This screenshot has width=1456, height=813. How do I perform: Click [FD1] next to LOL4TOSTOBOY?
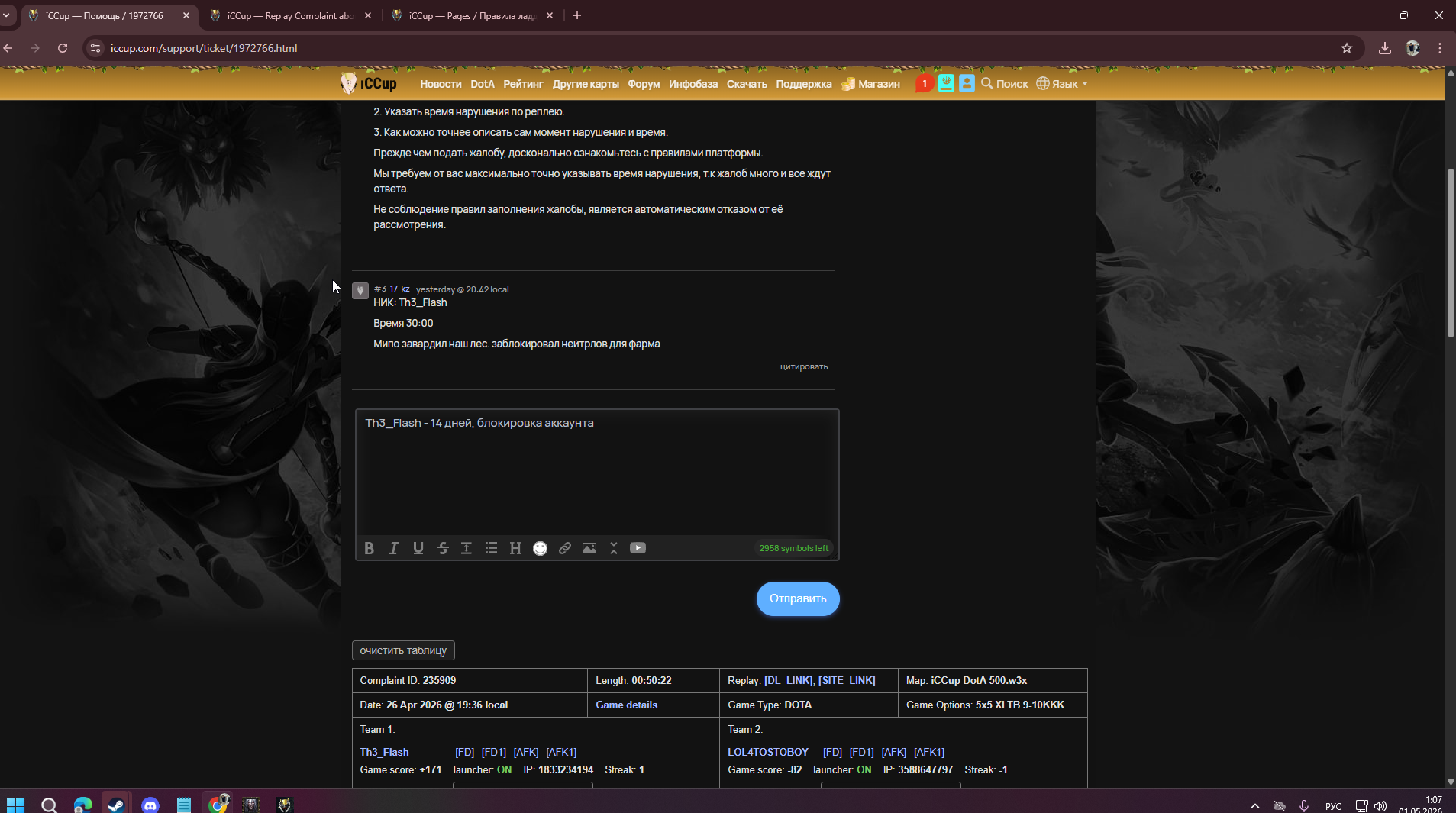coord(862,752)
